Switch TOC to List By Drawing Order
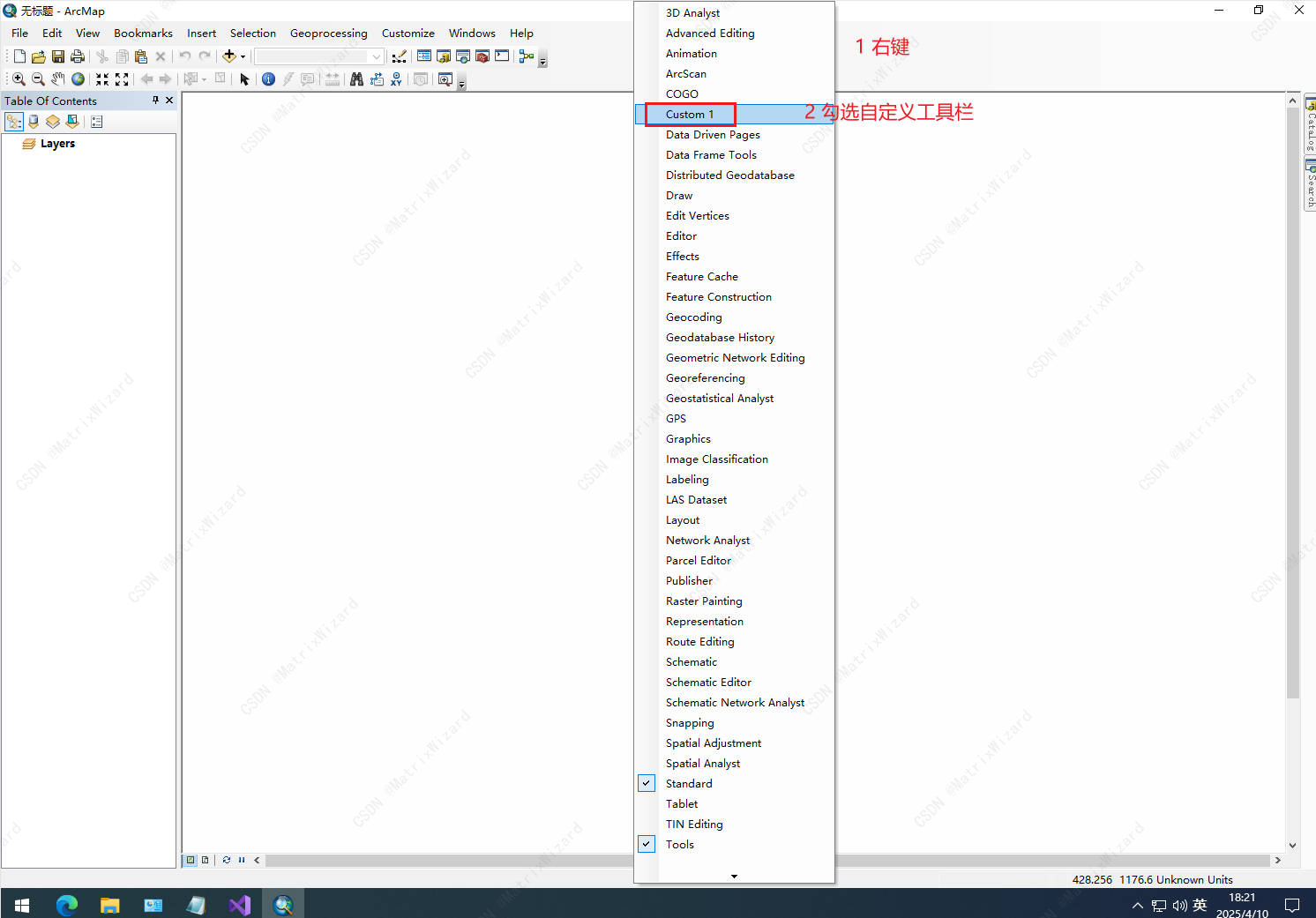 14,122
